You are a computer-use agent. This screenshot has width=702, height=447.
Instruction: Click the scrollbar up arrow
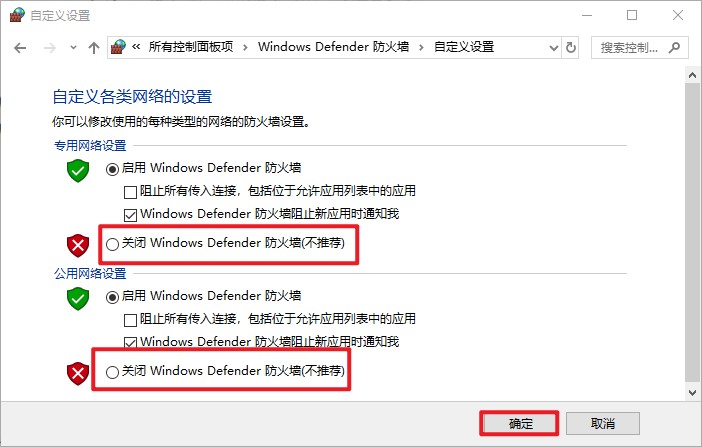coord(692,75)
